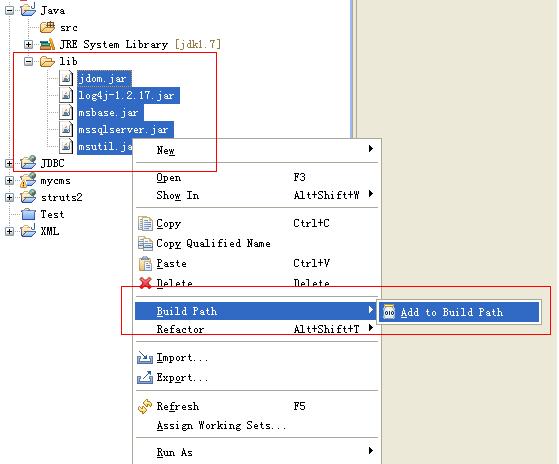The image size is (559, 464).
Task: Choose Add to Build Path
Action: pos(459,312)
